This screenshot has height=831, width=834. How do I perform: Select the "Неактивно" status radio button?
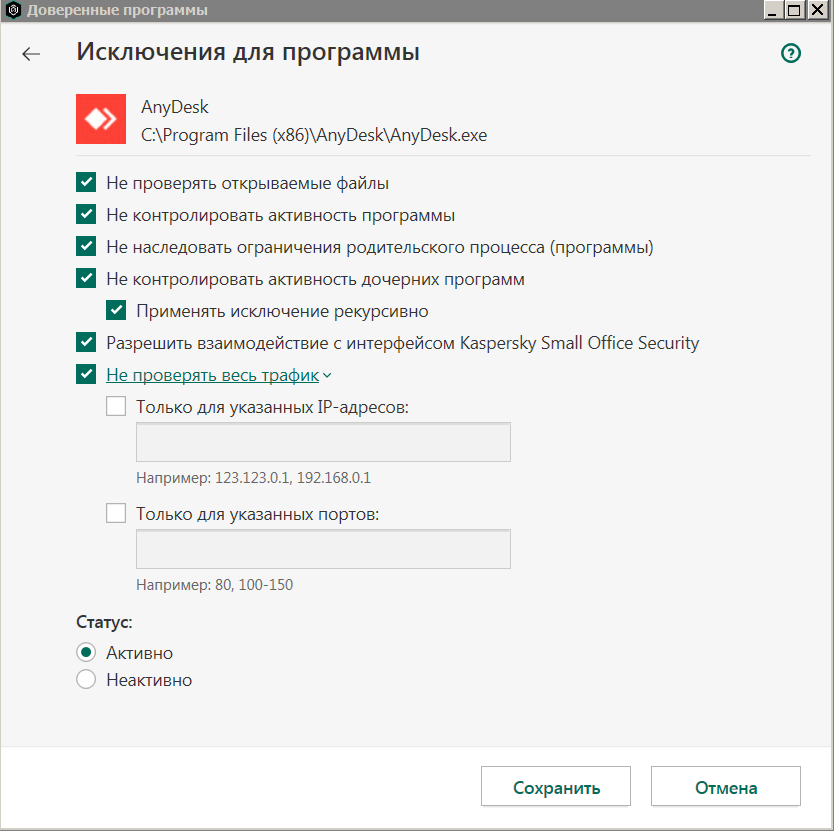pyautogui.click(x=86, y=679)
